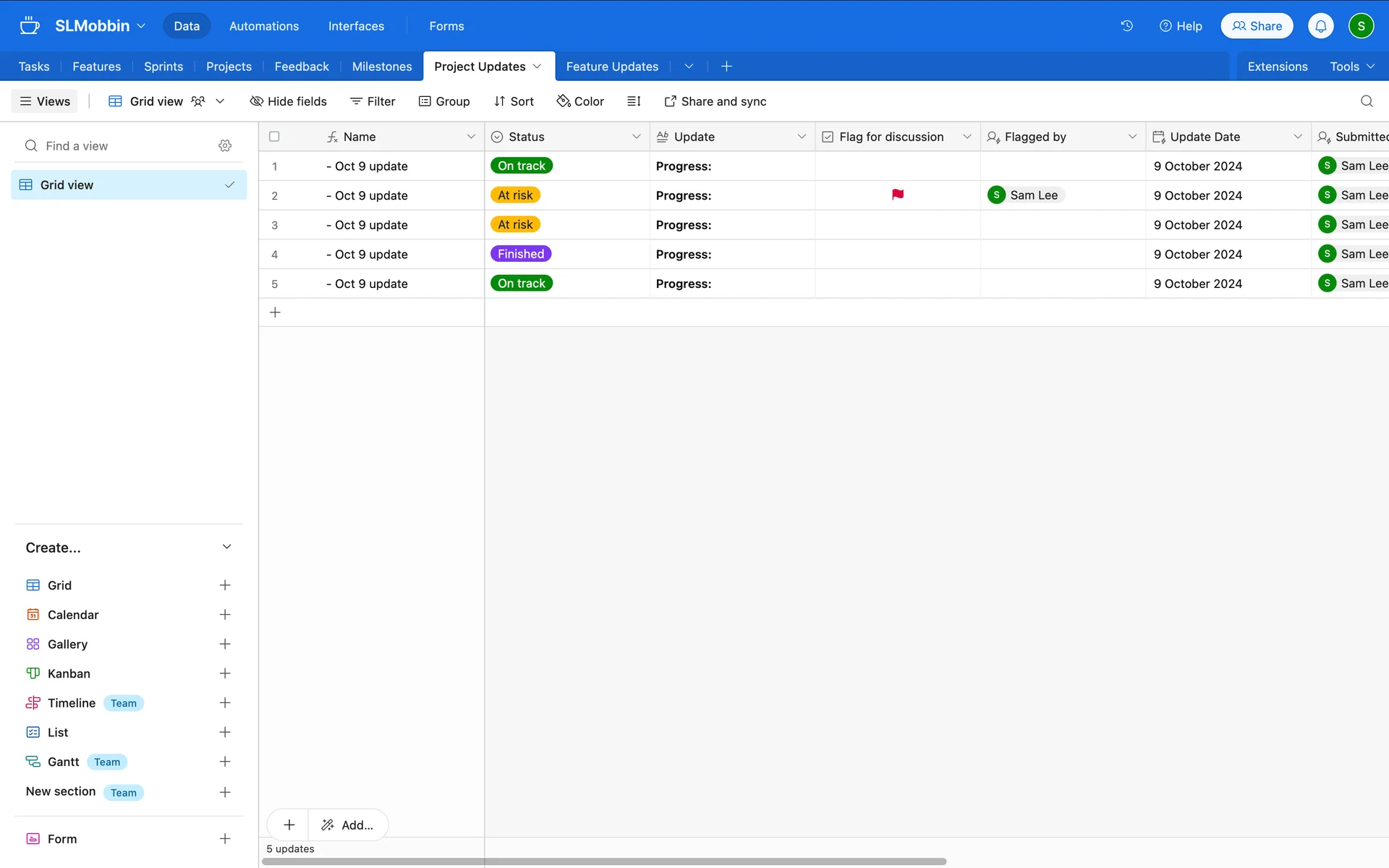The width and height of the screenshot is (1389, 868).
Task: Open the Status column dropdown arrow
Action: [x=636, y=137]
